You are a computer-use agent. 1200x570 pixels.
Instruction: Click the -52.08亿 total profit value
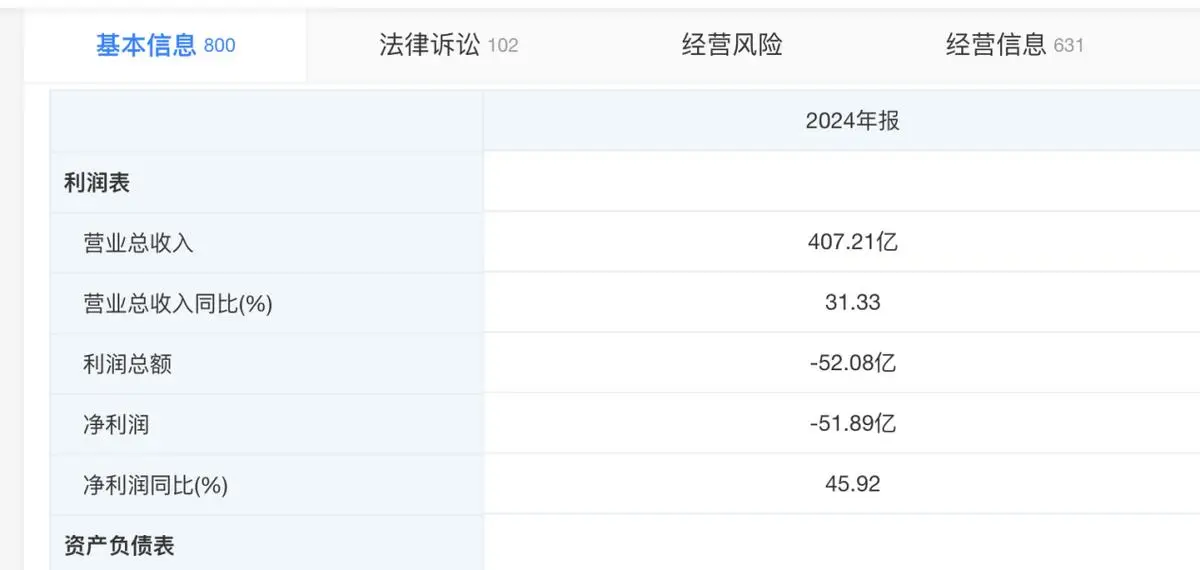[x=852, y=364]
